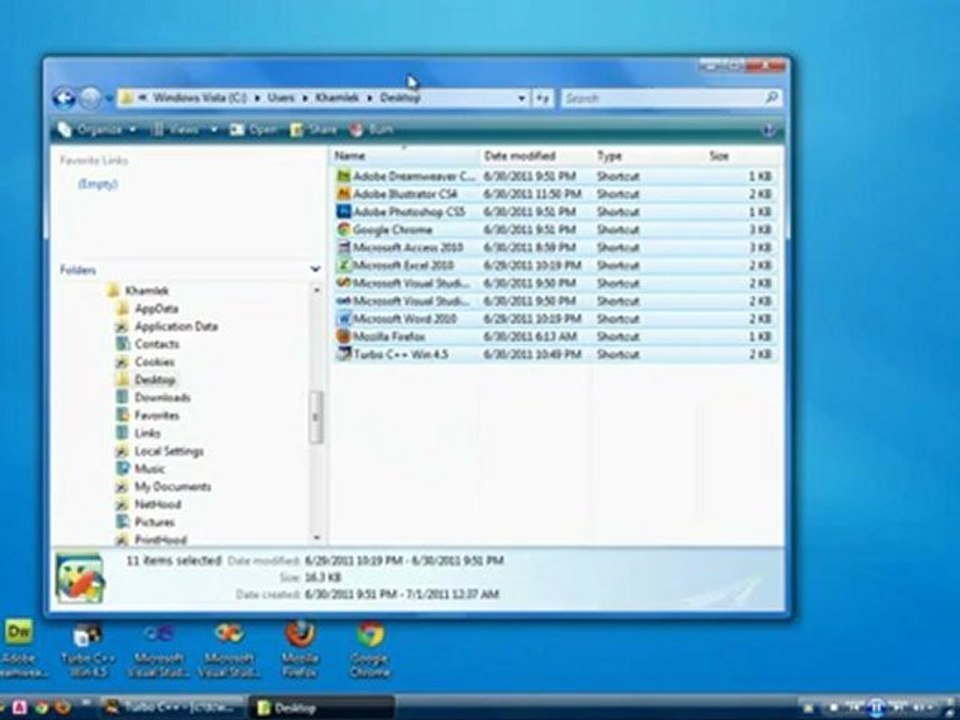This screenshot has width=960, height=720.
Task: Click Share in the toolbar
Action: coord(313,130)
